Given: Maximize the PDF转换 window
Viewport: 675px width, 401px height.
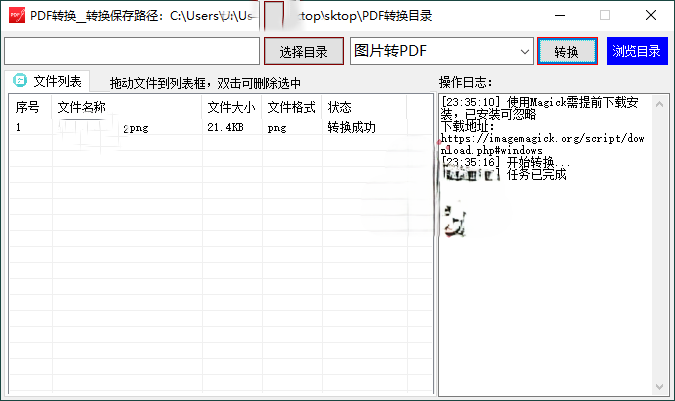Looking at the screenshot, I should click(x=605, y=15).
